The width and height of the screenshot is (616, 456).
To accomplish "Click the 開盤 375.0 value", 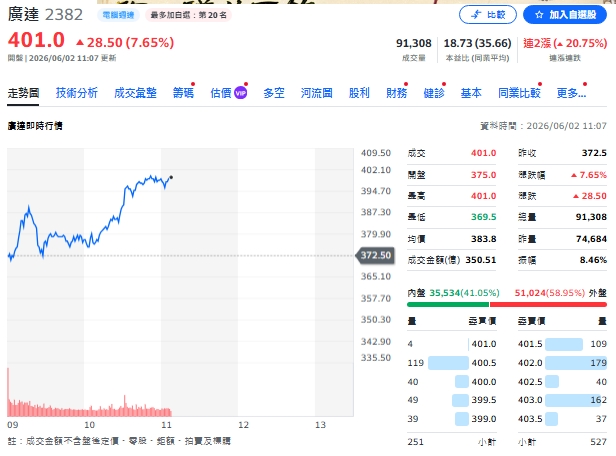I will tap(484, 175).
